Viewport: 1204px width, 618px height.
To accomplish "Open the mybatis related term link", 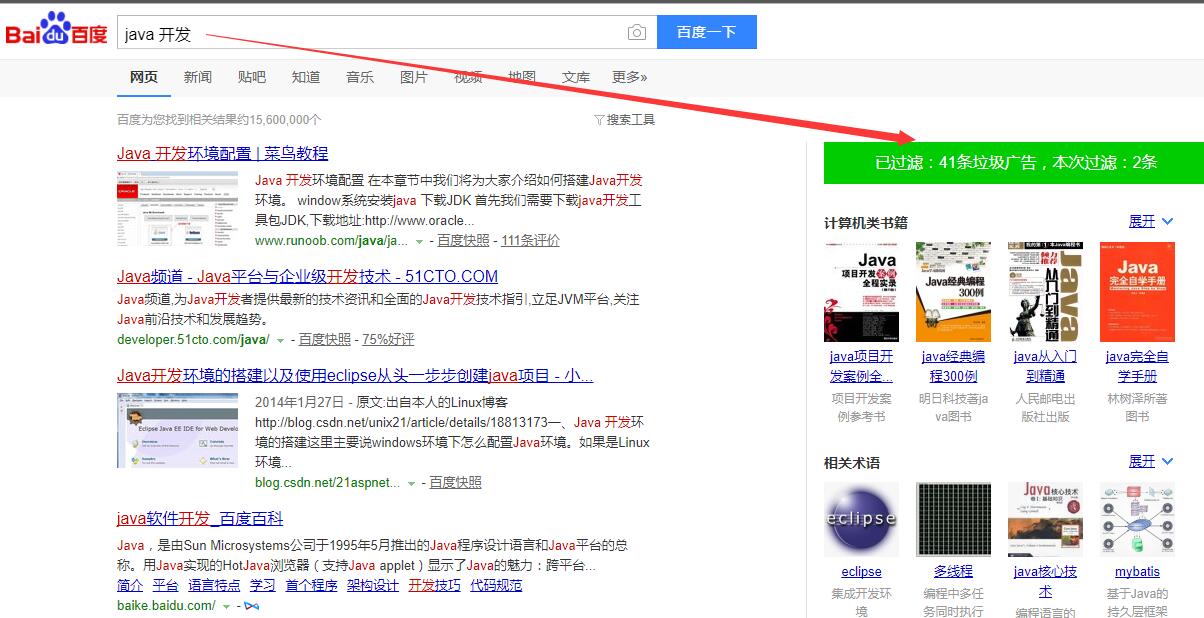I will [1137, 572].
